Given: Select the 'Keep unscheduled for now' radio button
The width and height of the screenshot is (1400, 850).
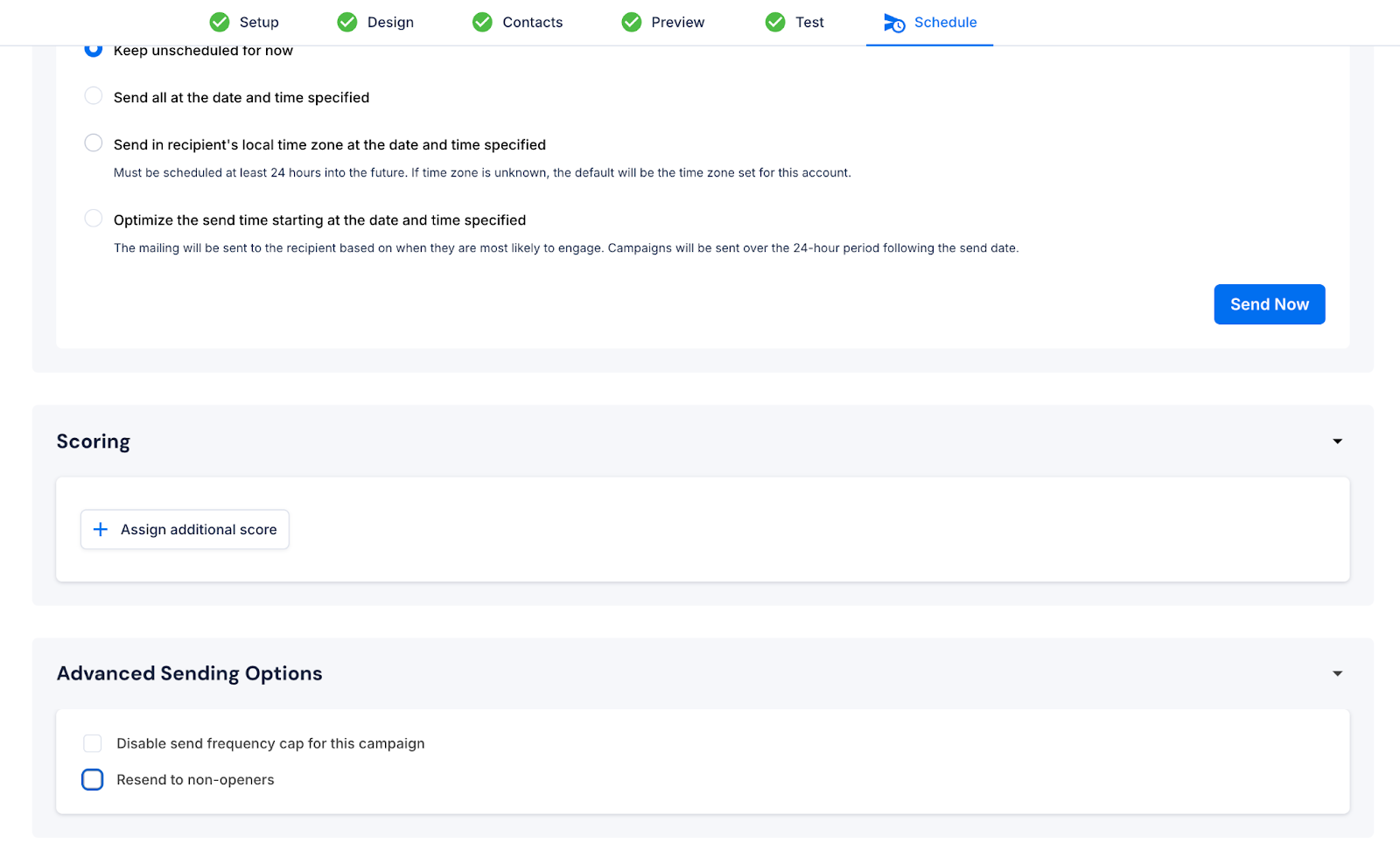Looking at the screenshot, I should click(x=94, y=49).
